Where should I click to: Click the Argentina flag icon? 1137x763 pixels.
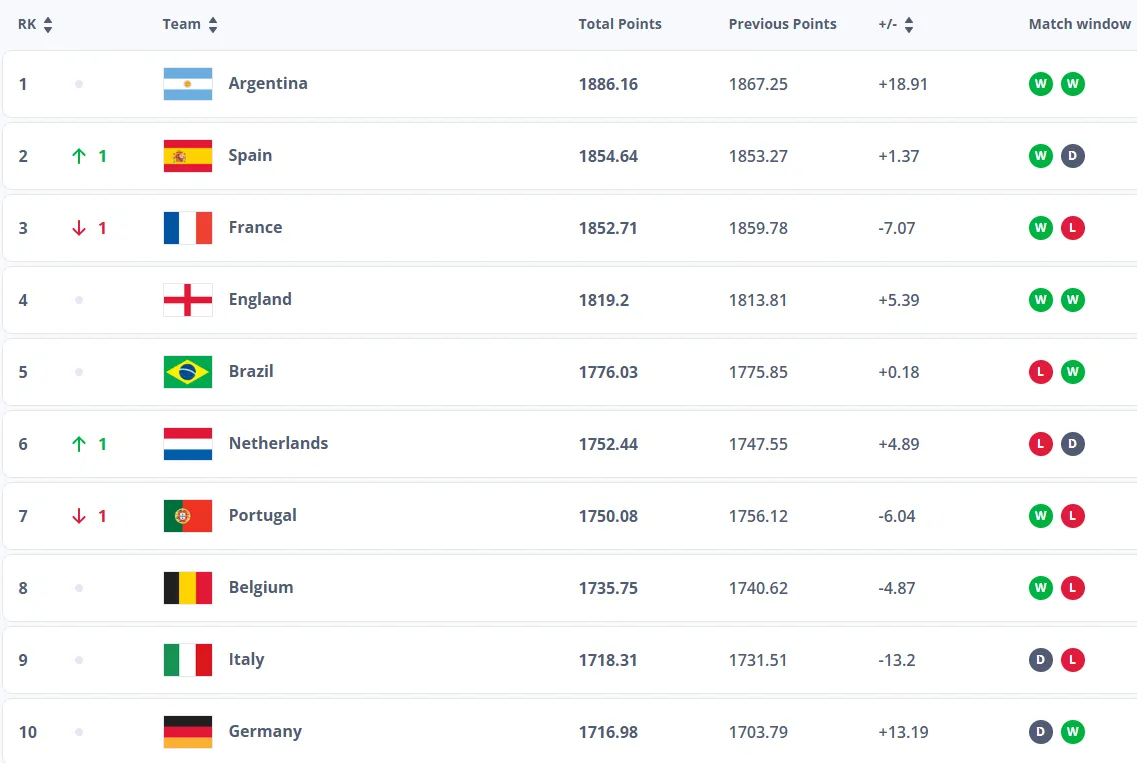tap(188, 84)
